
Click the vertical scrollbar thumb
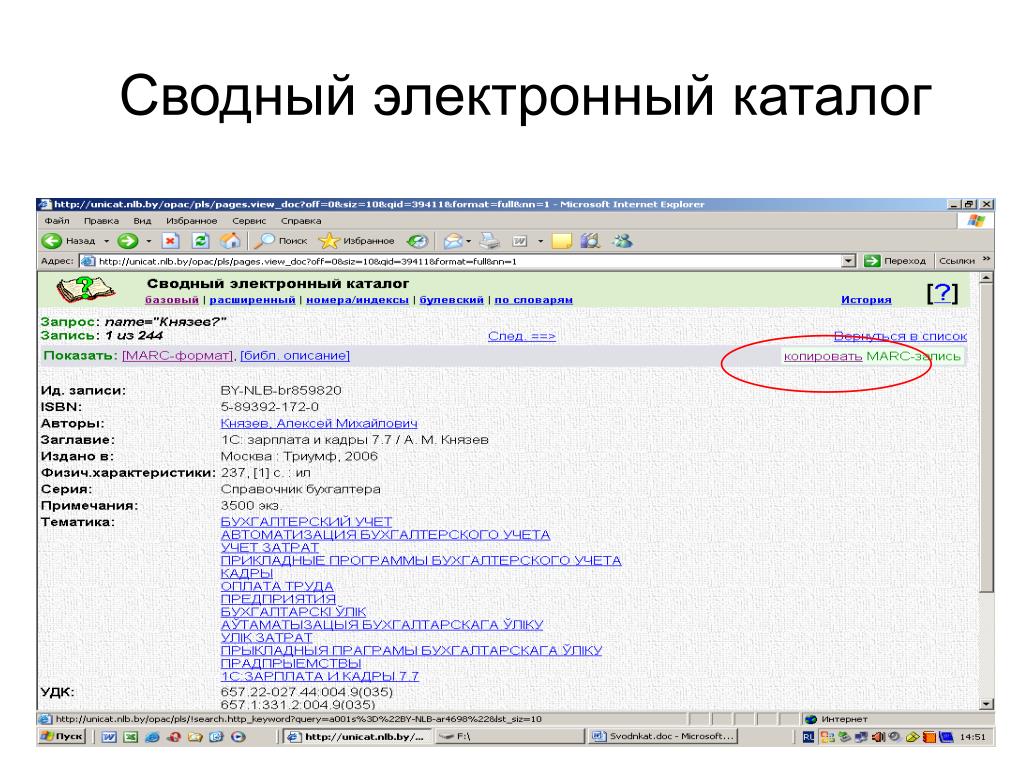pyautogui.click(x=987, y=437)
